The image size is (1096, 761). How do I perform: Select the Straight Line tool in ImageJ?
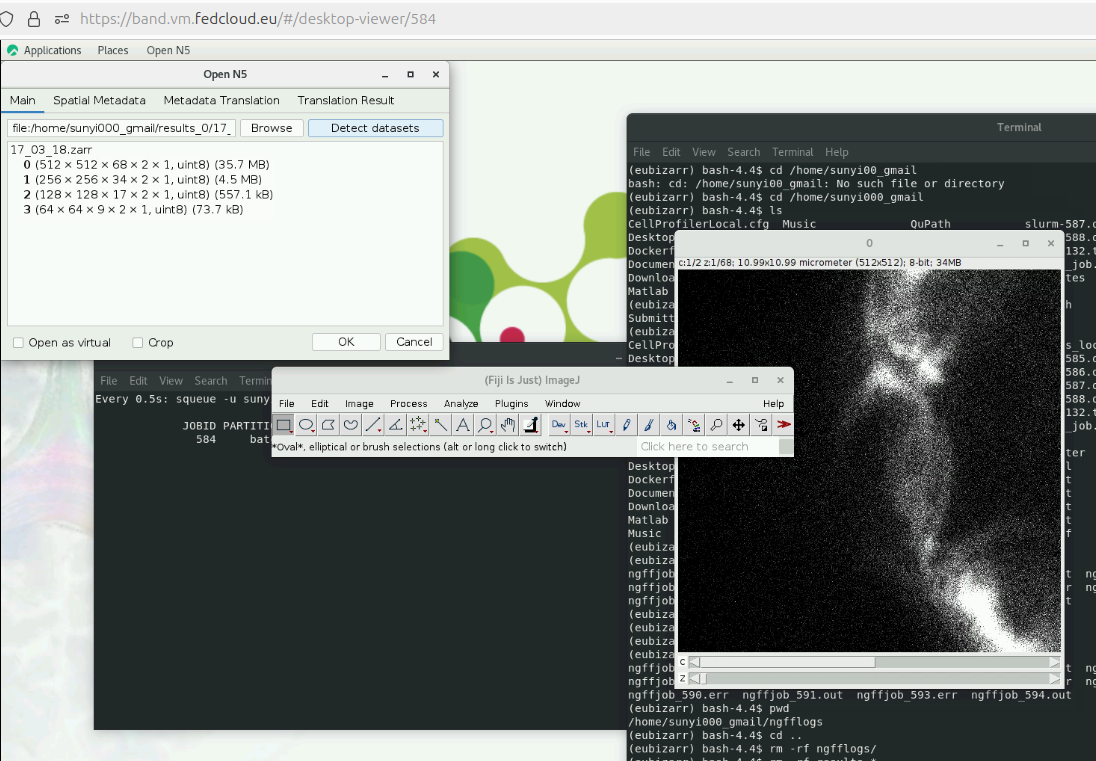tap(373, 425)
